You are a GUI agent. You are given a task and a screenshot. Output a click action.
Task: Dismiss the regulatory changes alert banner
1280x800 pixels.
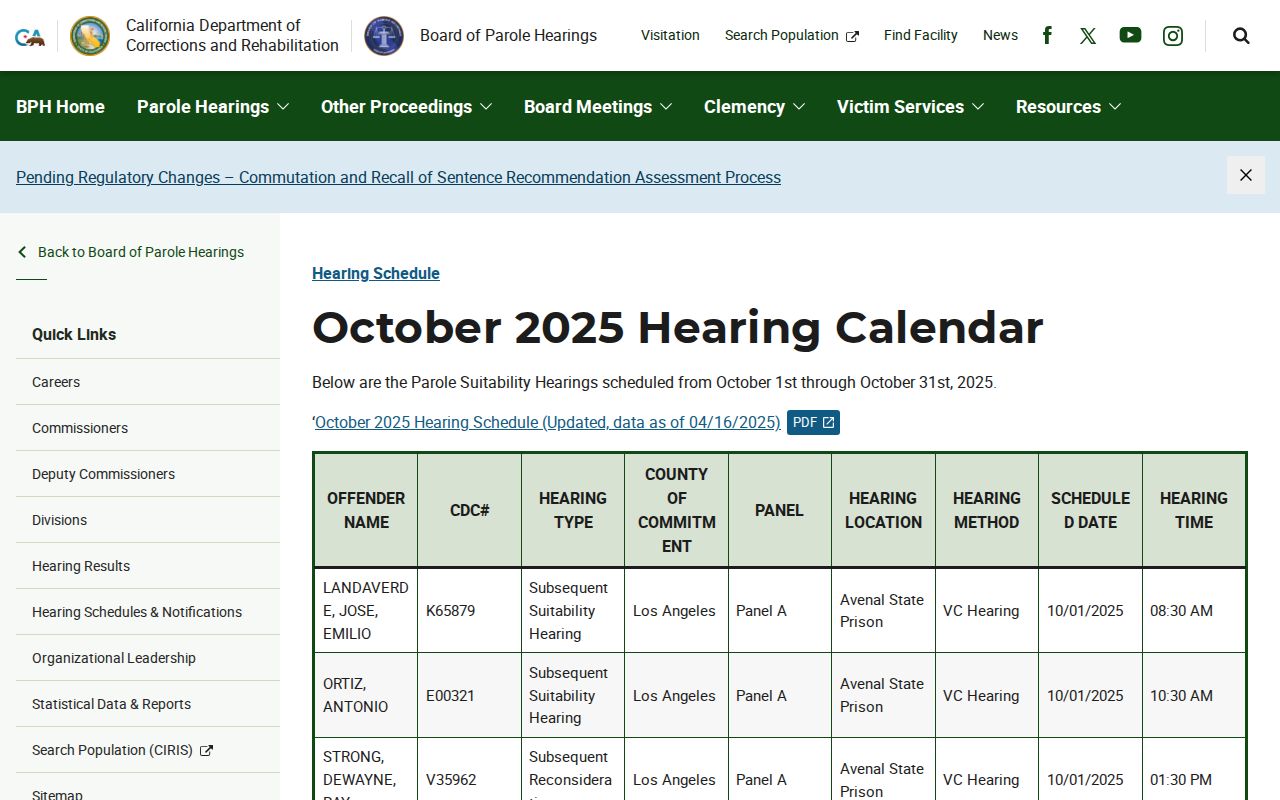click(x=1246, y=175)
